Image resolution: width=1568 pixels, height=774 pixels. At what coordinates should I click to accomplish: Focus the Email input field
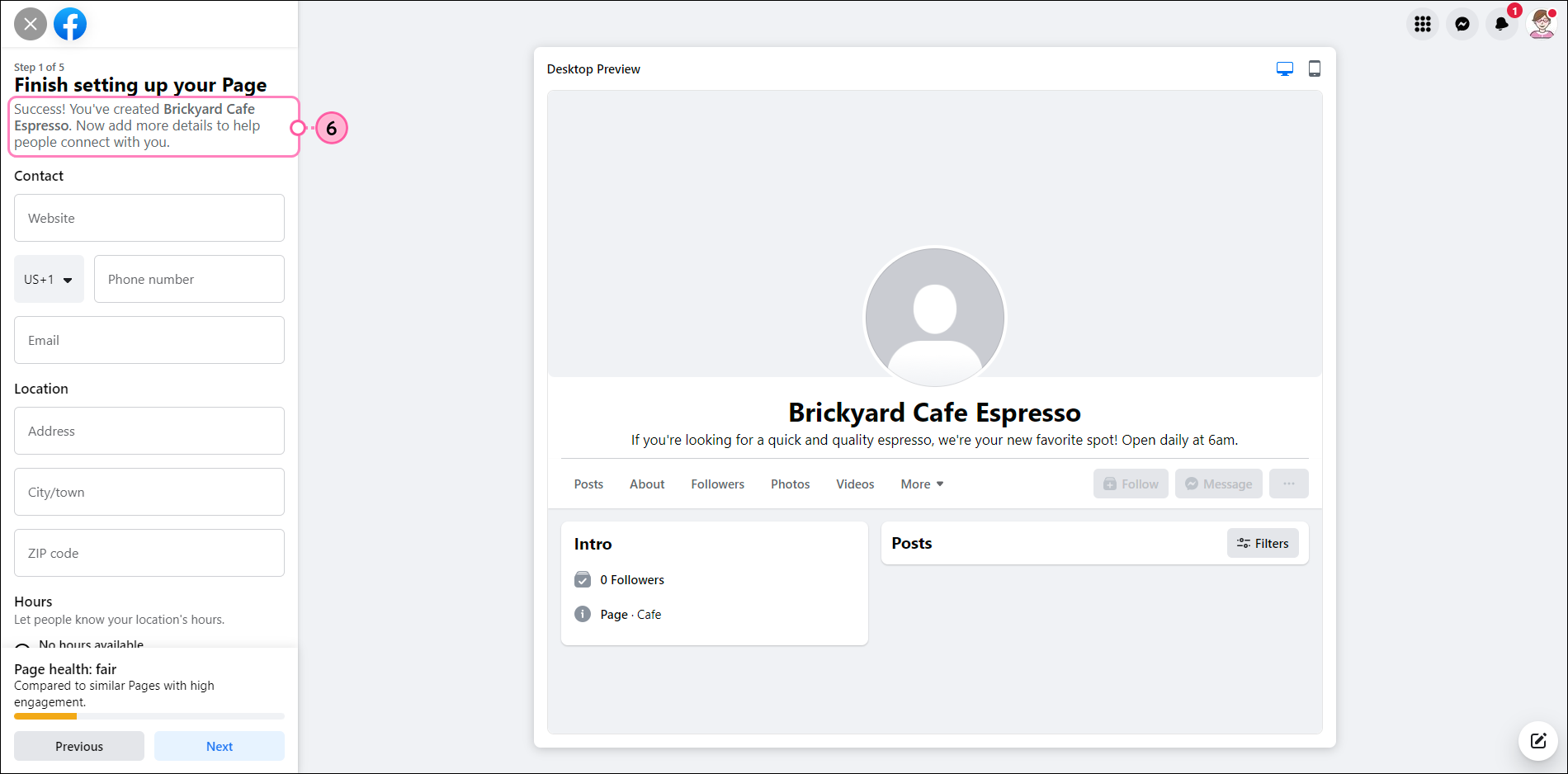point(149,340)
